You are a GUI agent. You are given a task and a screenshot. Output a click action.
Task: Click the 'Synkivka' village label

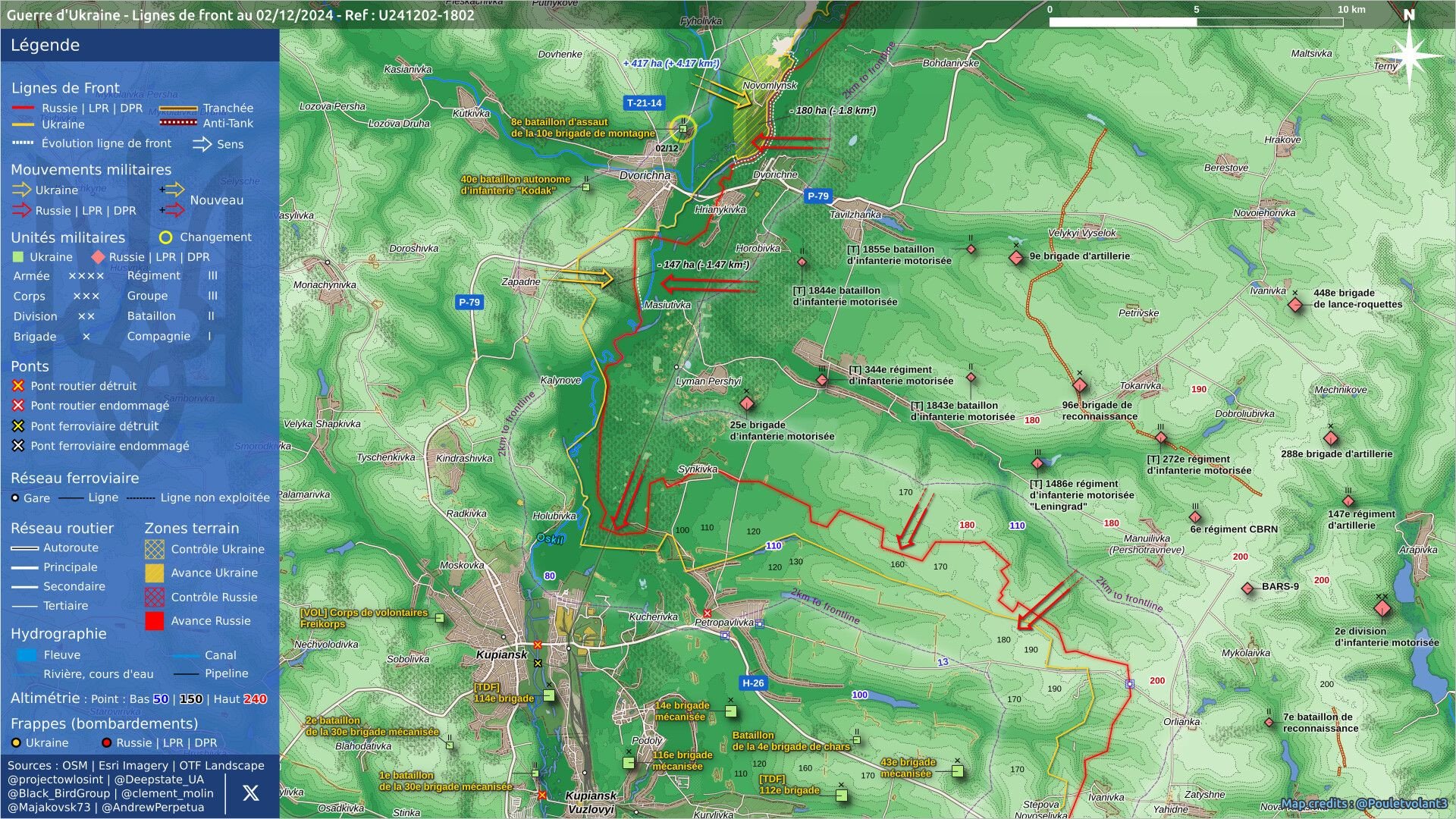click(x=698, y=469)
